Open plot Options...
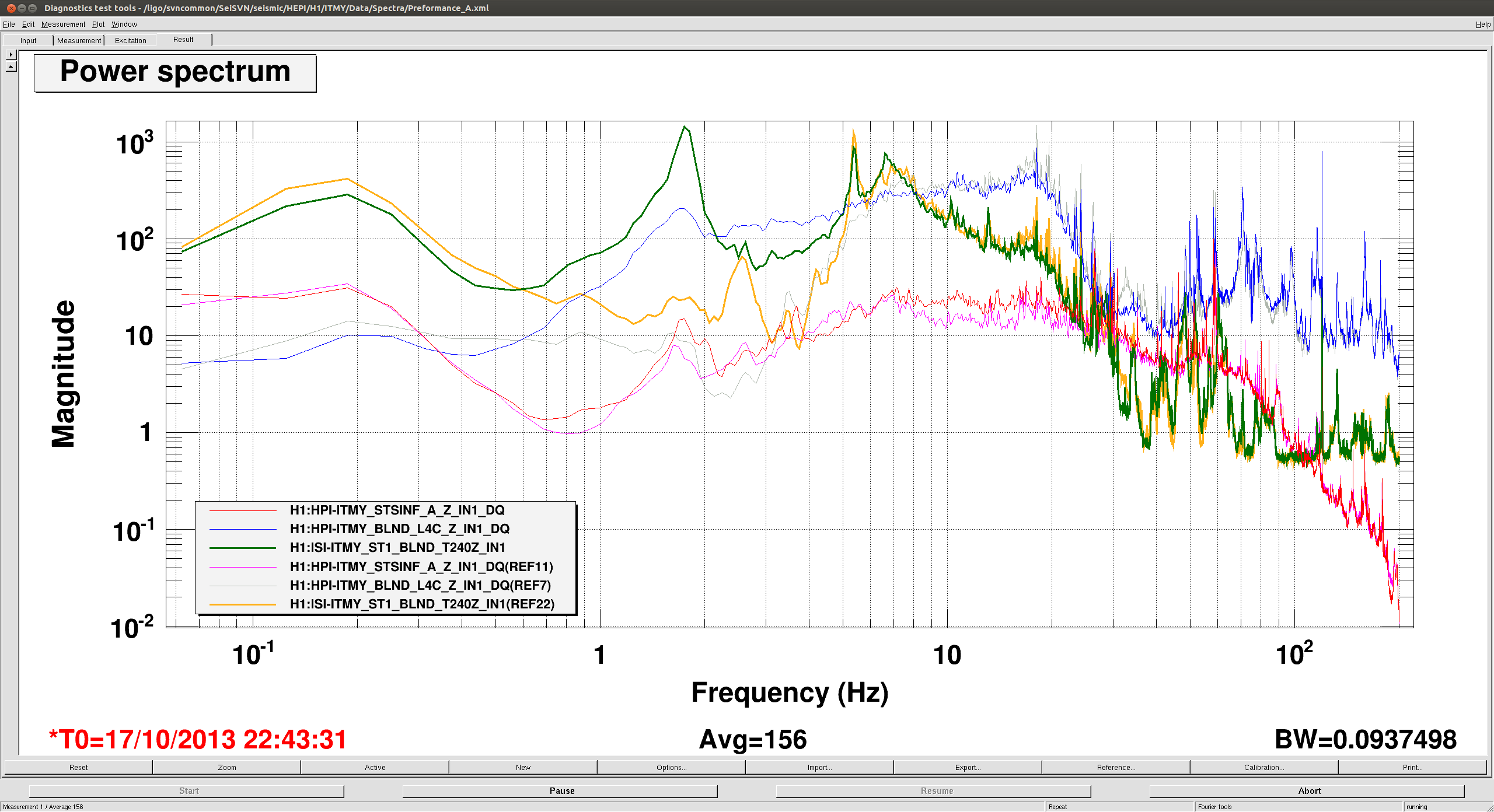This screenshot has width=1494, height=812. pos(671,767)
